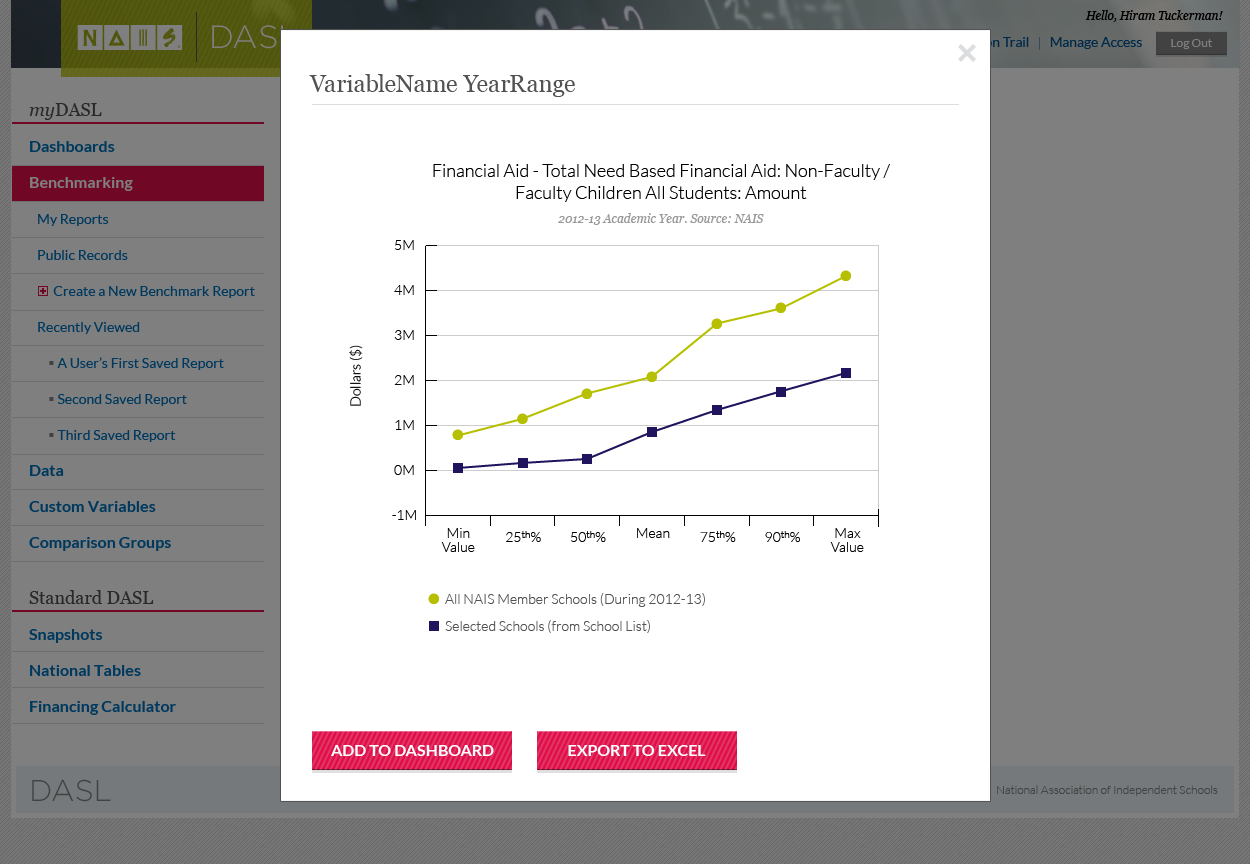Screen dimensions: 1250x864
Task: Click the National Association of Independent Schools footer text
Action: click(1107, 790)
